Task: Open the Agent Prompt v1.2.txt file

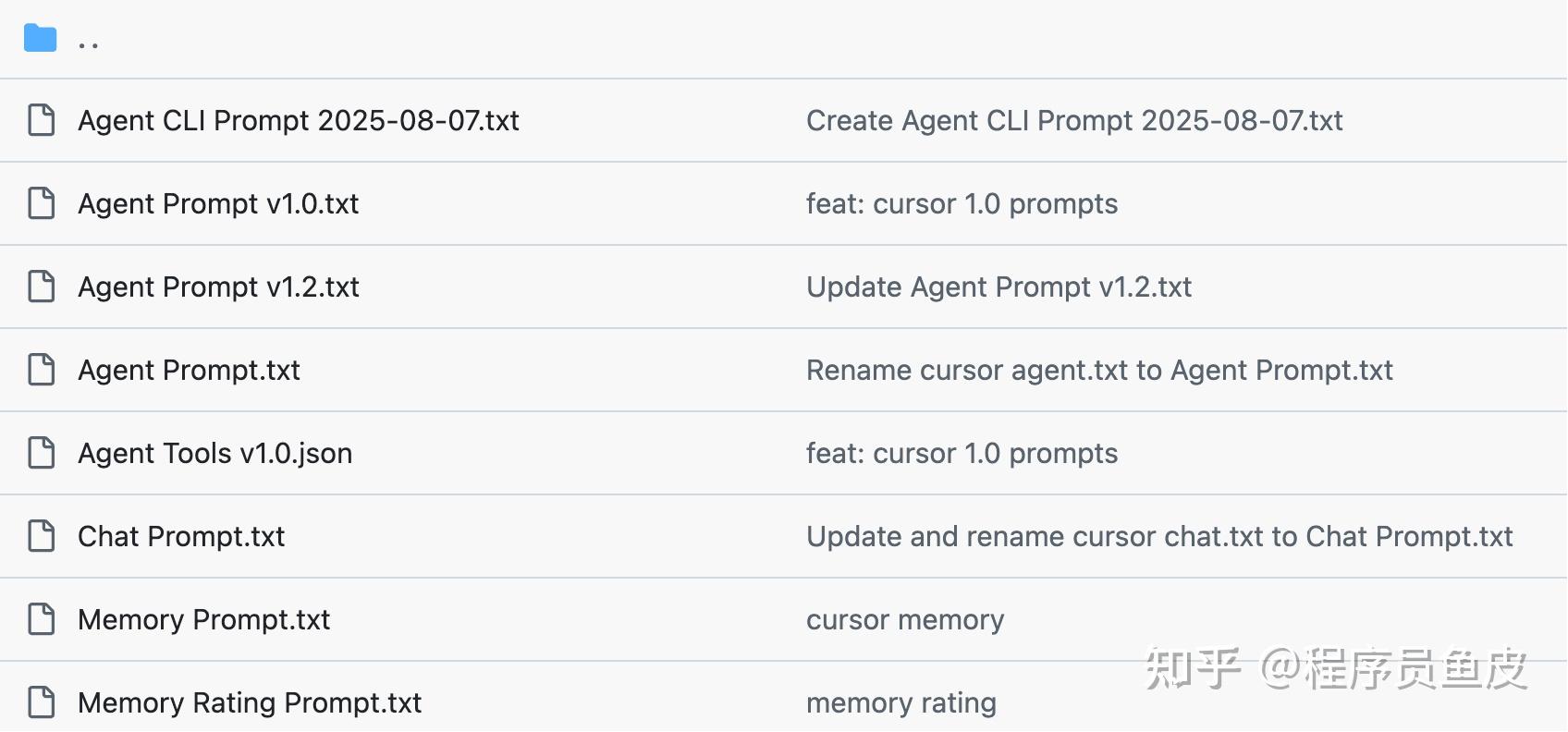Action: pyautogui.click(x=218, y=287)
